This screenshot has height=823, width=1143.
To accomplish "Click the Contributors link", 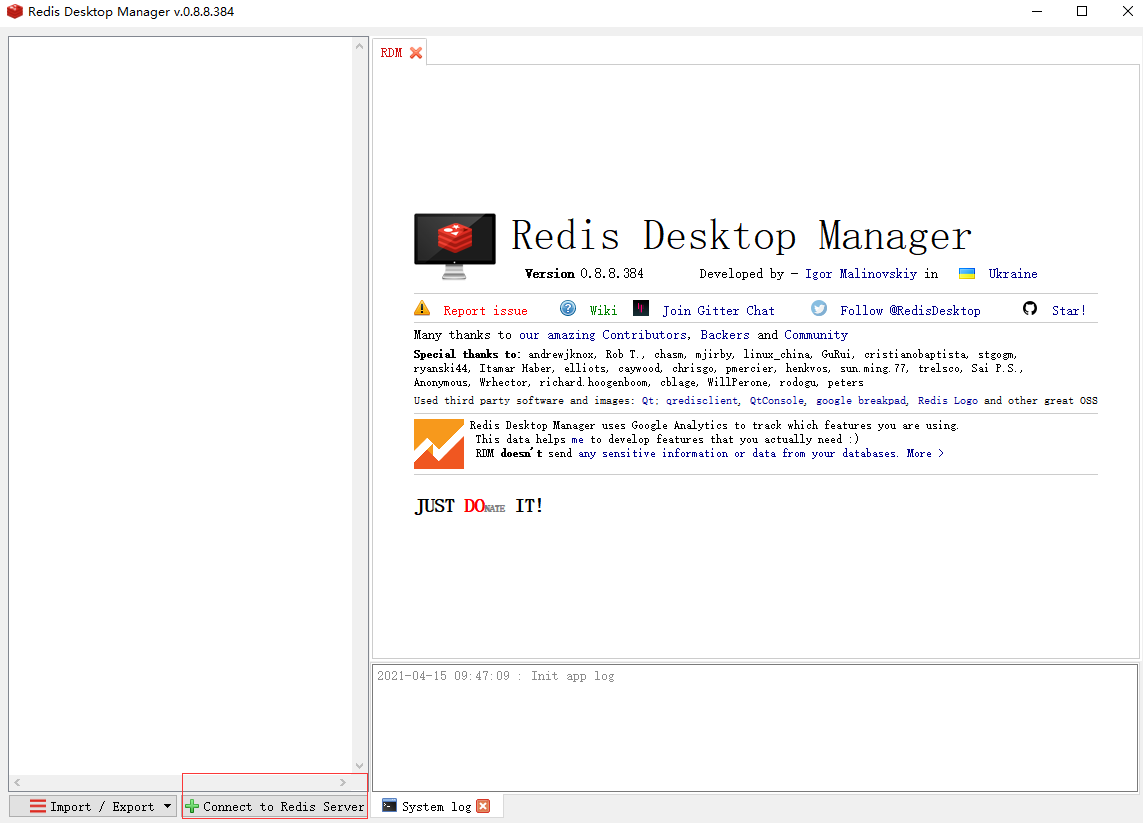I will click(644, 334).
